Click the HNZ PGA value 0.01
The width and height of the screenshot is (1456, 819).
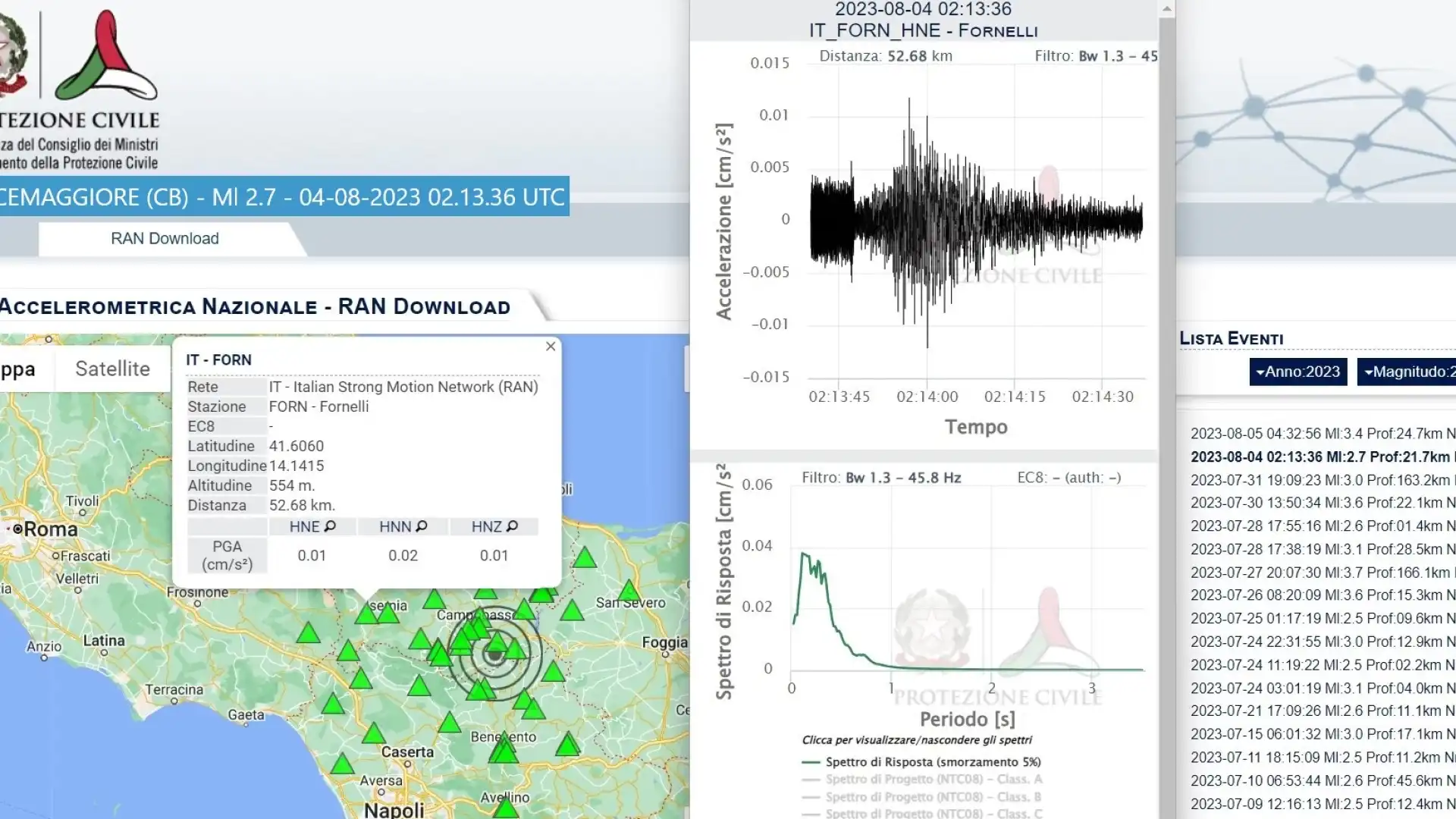tap(494, 555)
